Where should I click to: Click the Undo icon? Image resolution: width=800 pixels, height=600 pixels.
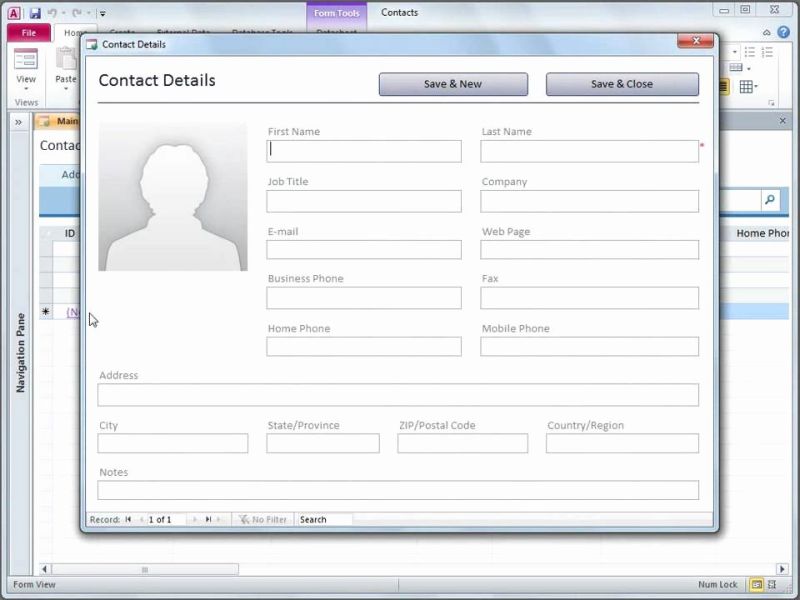(54, 12)
